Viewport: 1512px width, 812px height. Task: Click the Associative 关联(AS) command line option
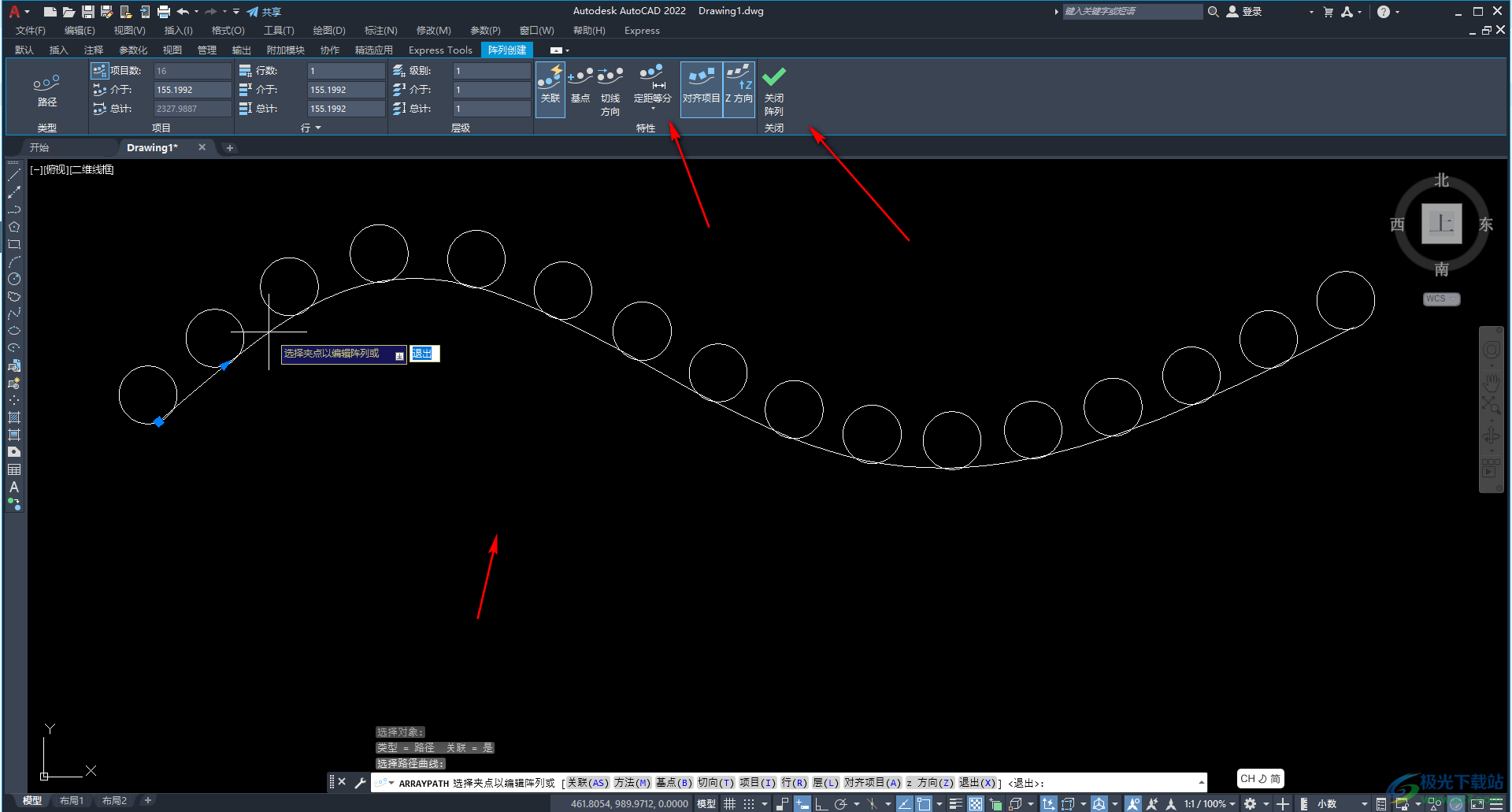587,783
